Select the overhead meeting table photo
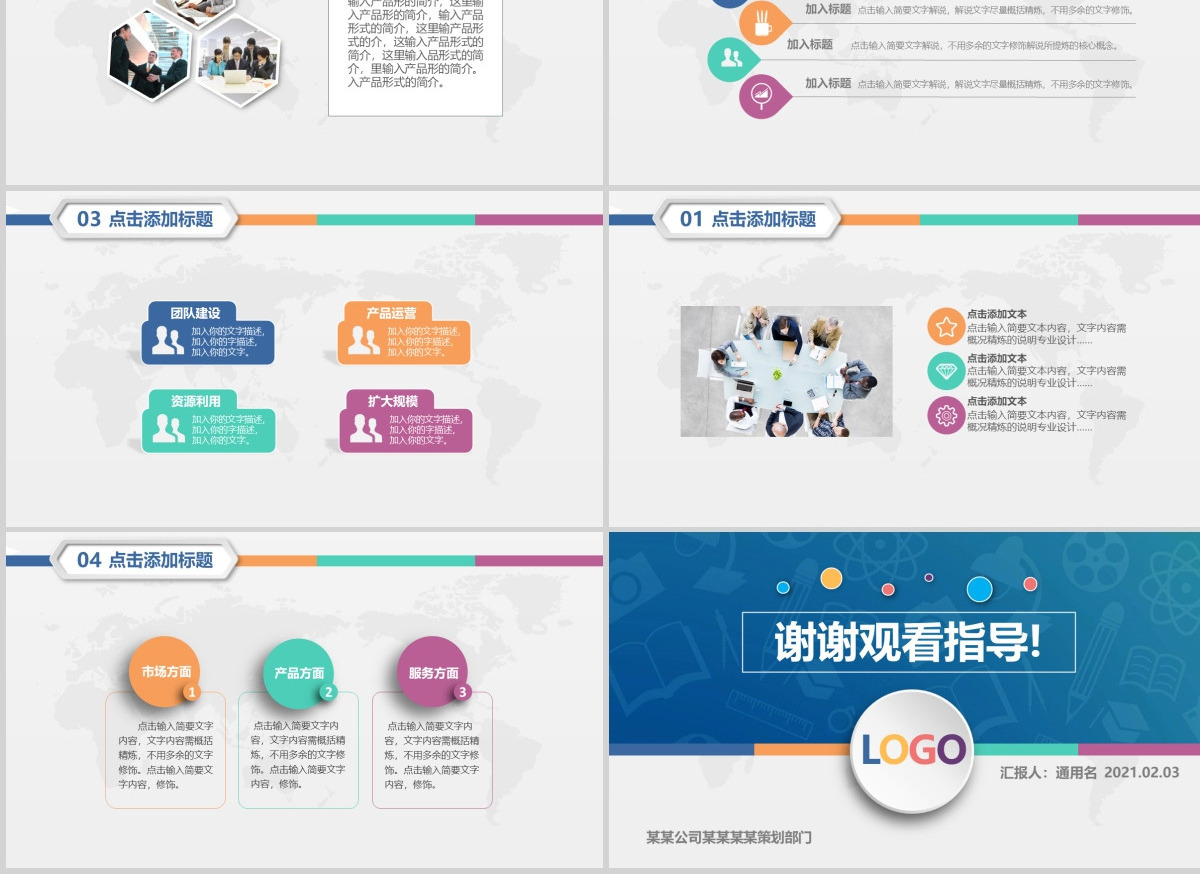Screen dimensions: 1200x874 [x=786, y=371]
